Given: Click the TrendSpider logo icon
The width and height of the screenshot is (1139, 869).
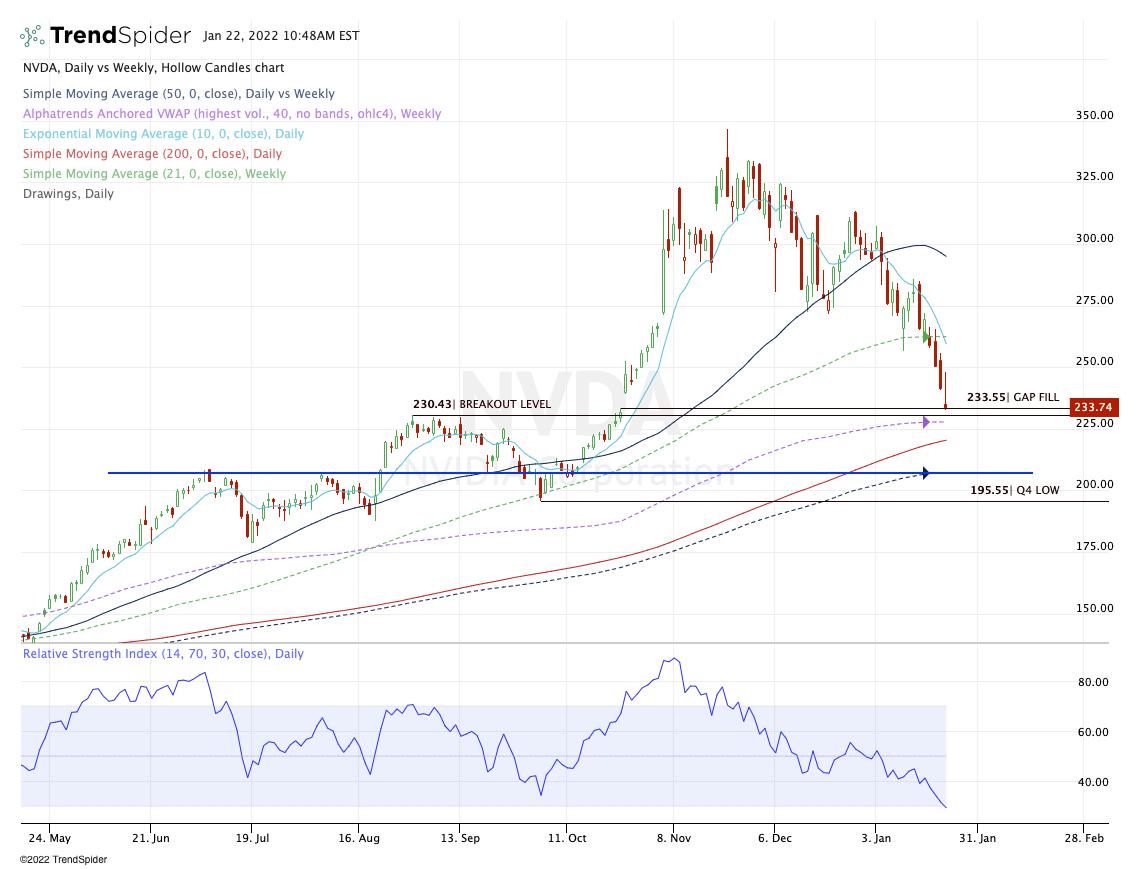Looking at the screenshot, I should point(32,36).
